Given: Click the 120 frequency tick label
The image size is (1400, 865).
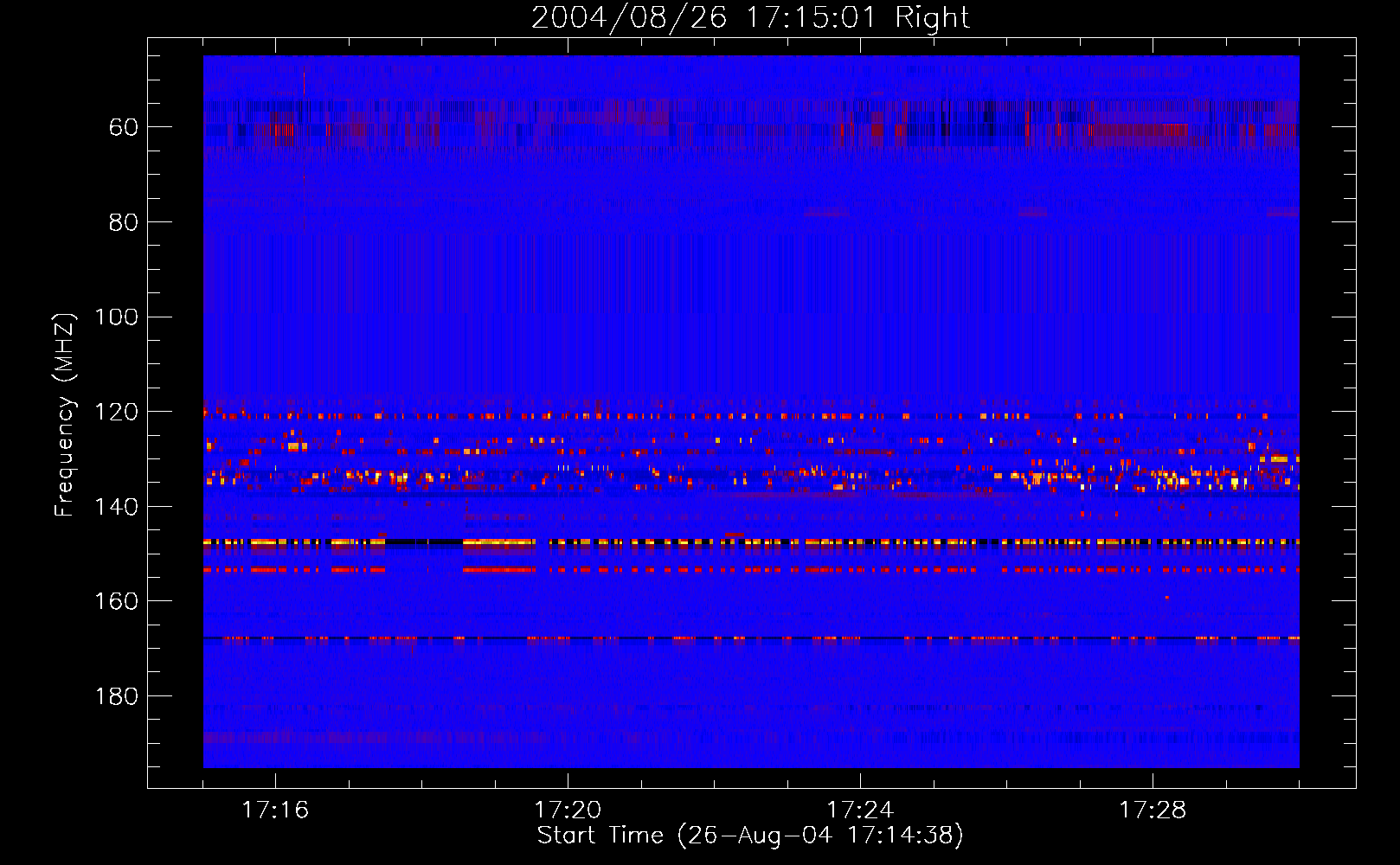Looking at the screenshot, I should click(x=117, y=413).
